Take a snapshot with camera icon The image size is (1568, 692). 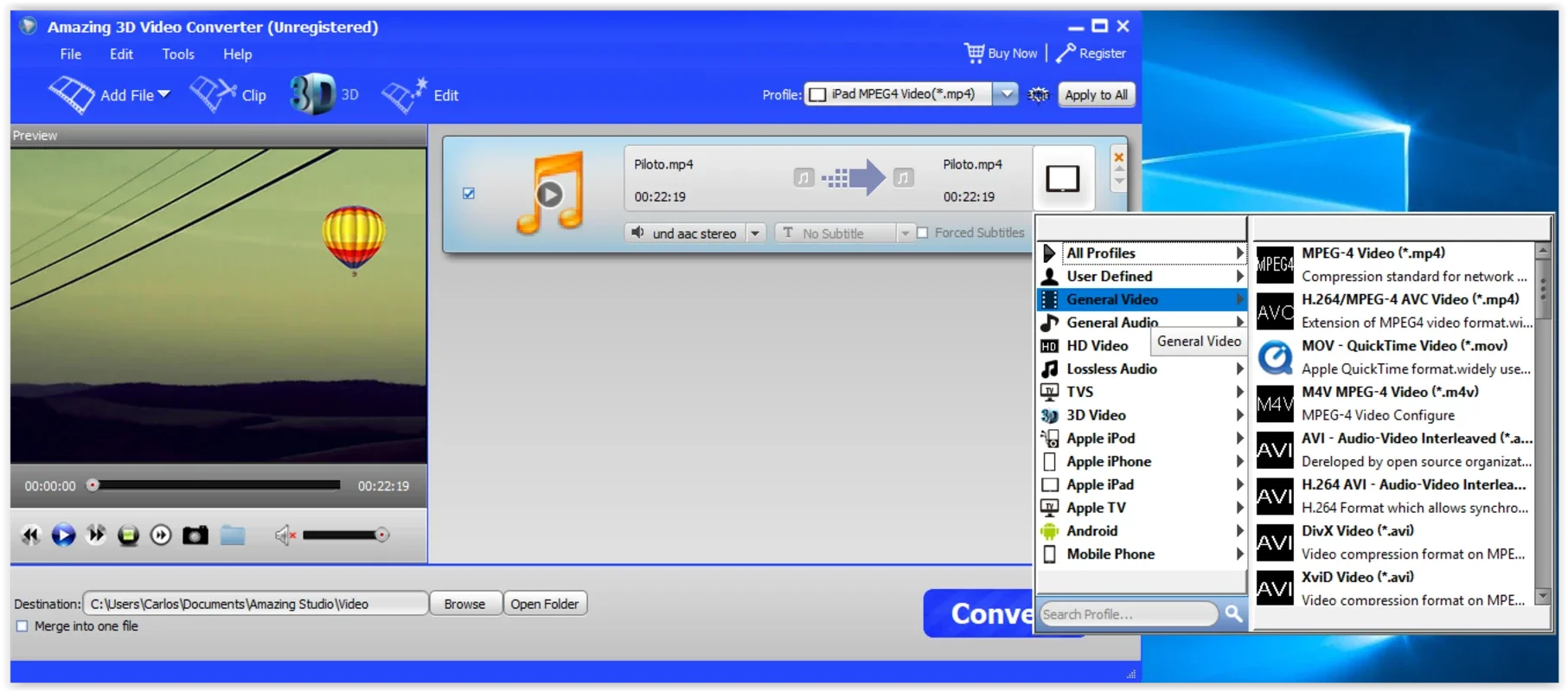click(195, 535)
